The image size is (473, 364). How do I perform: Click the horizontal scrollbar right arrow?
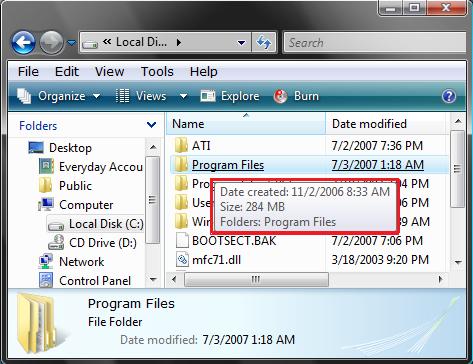click(x=441, y=279)
